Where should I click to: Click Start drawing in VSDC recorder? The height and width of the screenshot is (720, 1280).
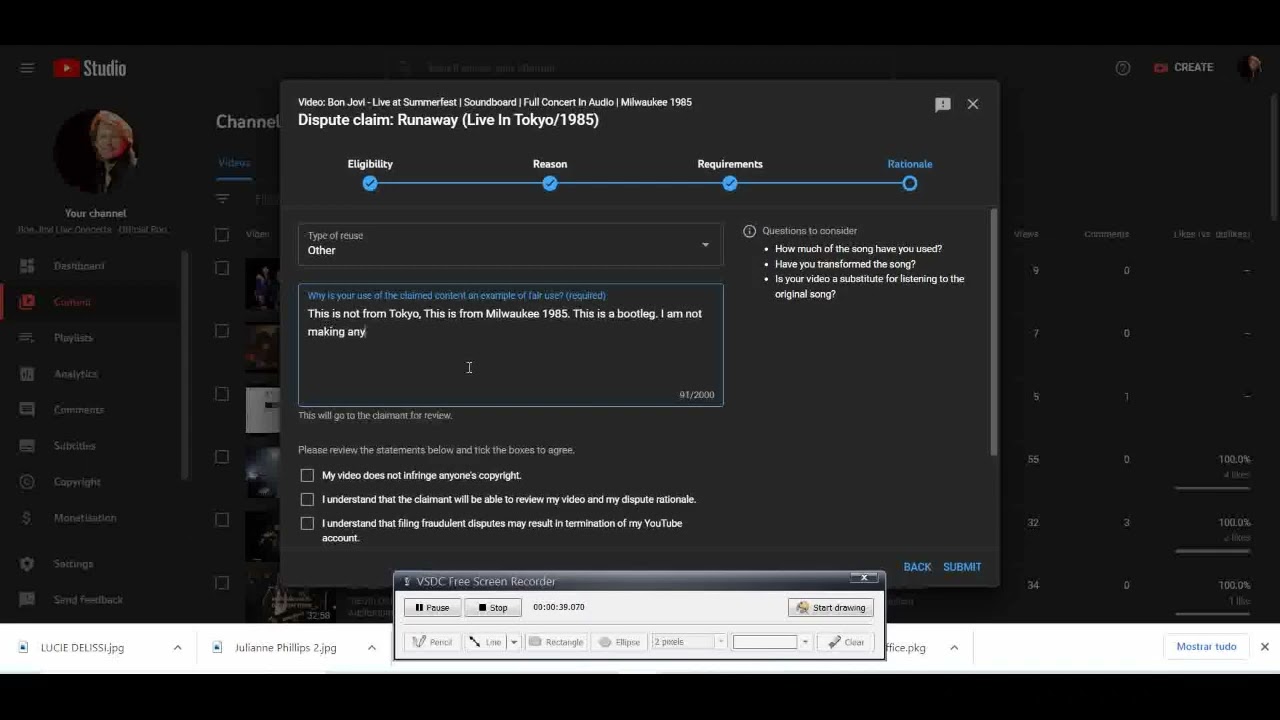pyautogui.click(x=831, y=607)
